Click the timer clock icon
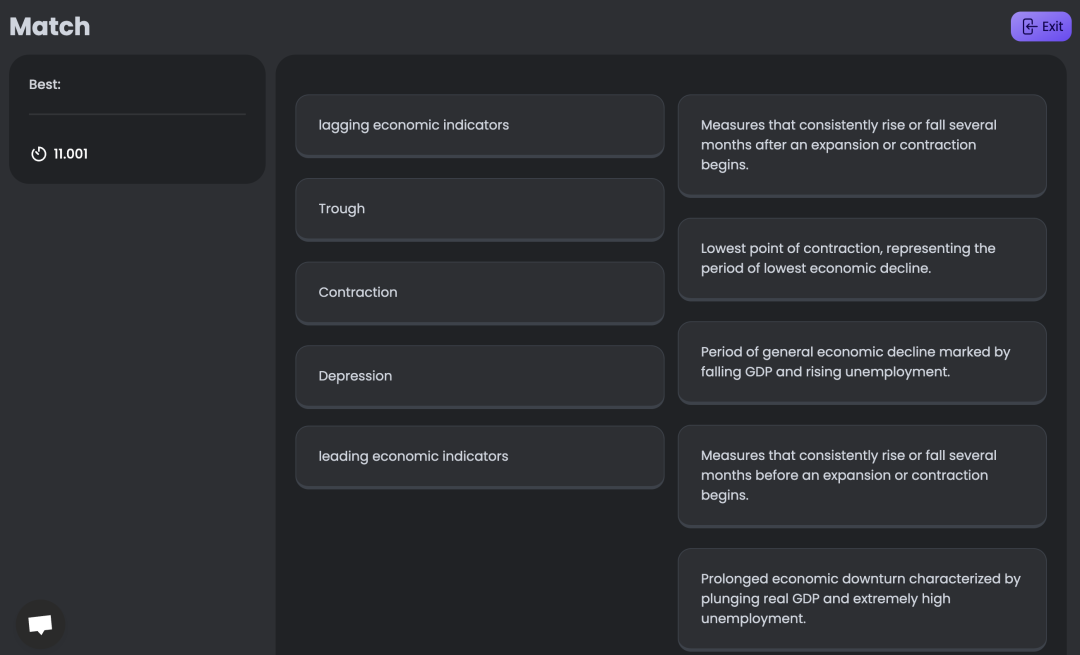This screenshot has height=655, width=1080. (x=39, y=154)
